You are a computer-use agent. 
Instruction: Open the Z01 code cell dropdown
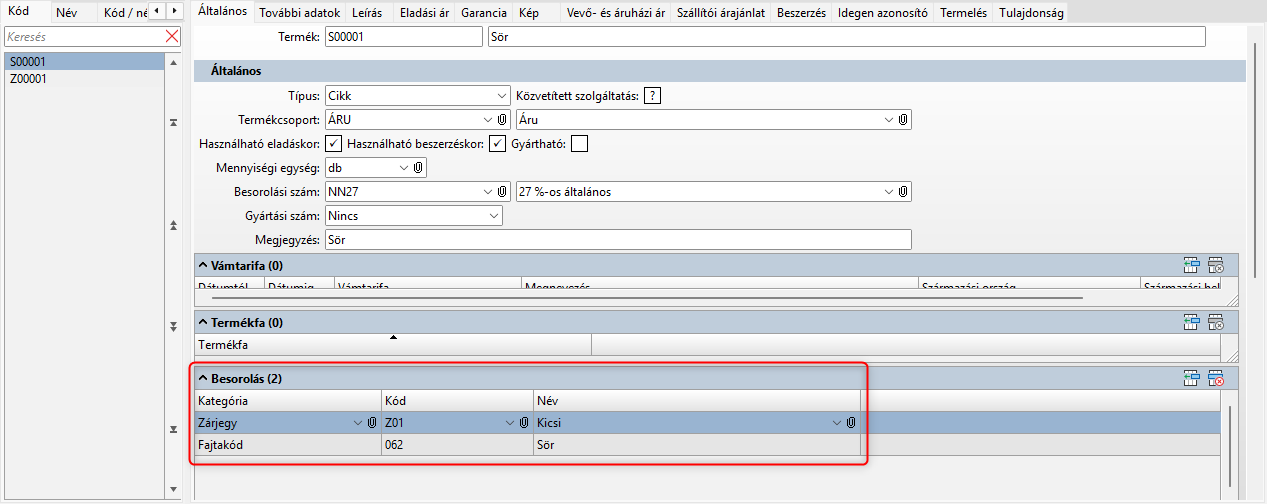509,423
